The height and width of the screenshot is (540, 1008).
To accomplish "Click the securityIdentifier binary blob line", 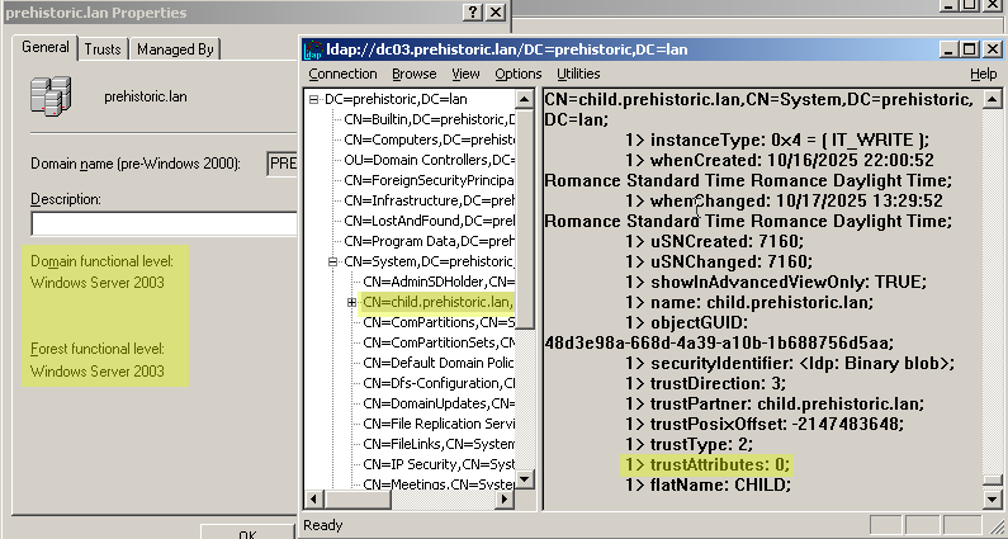I will [790, 363].
